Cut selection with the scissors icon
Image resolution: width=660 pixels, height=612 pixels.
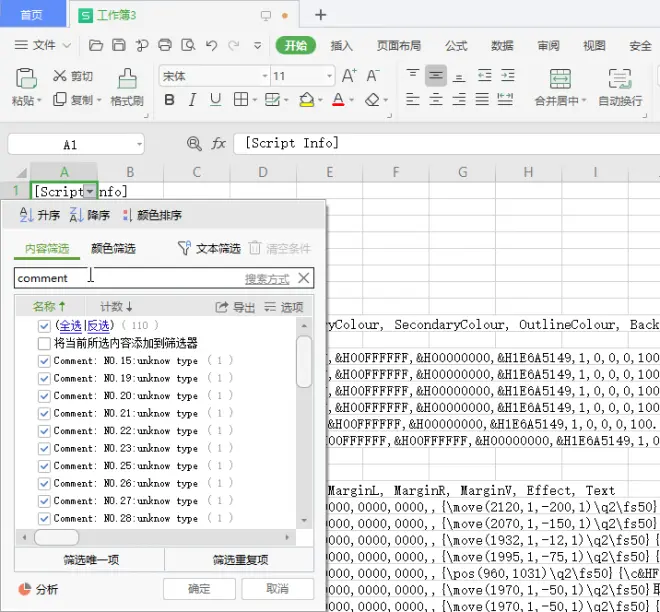click(60, 76)
